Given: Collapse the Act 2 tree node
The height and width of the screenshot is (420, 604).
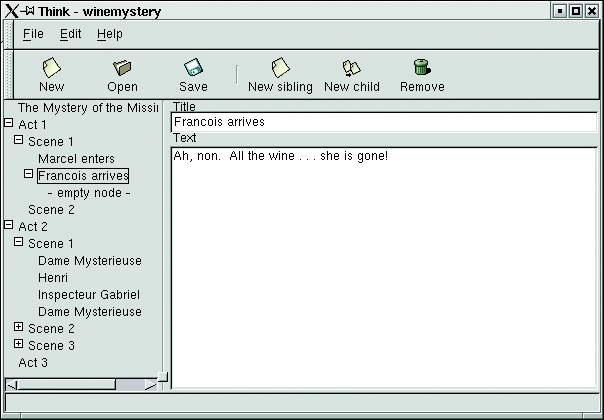Looking at the screenshot, I should click(9, 226).
